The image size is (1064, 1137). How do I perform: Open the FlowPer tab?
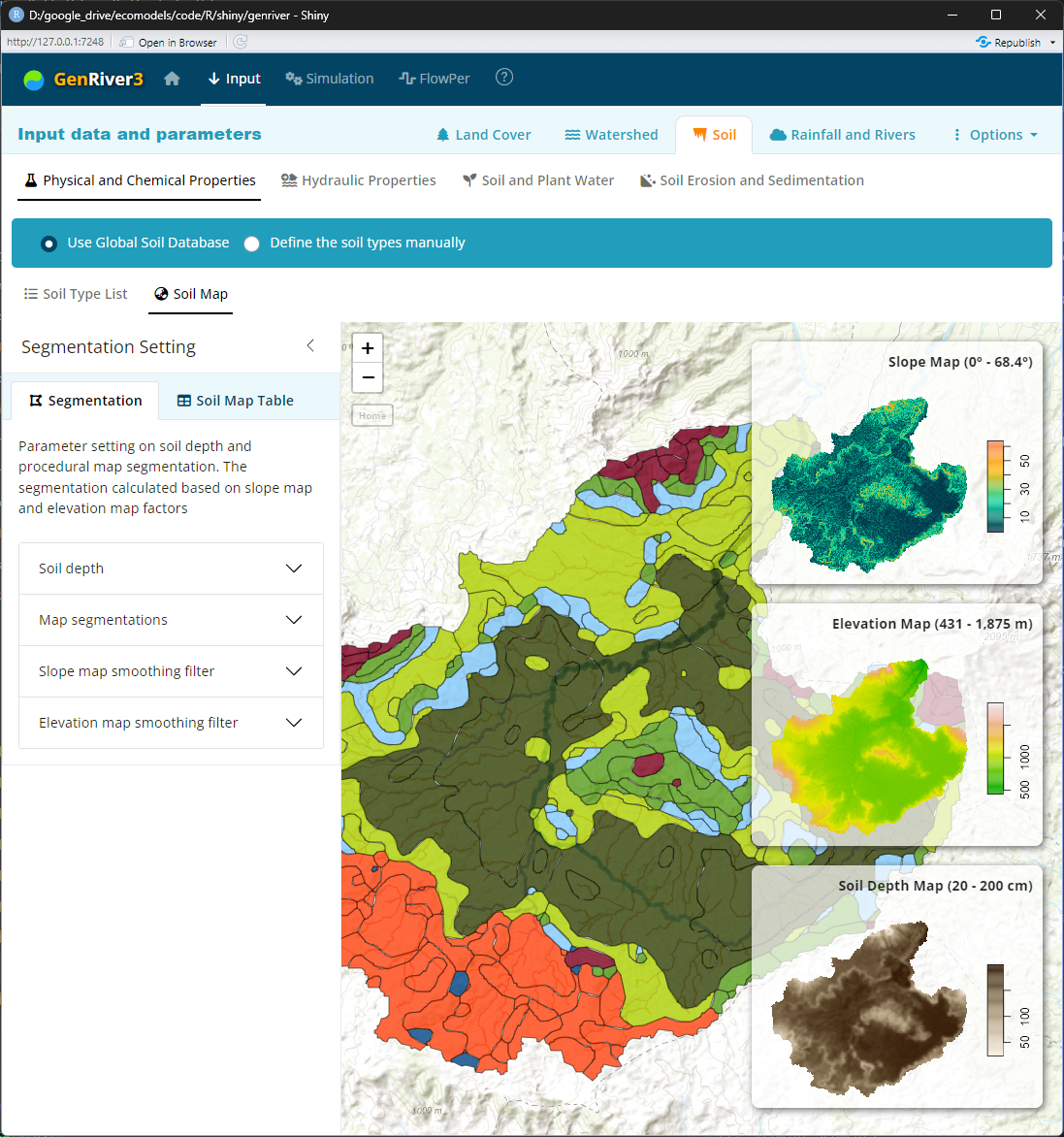(435, 79)
